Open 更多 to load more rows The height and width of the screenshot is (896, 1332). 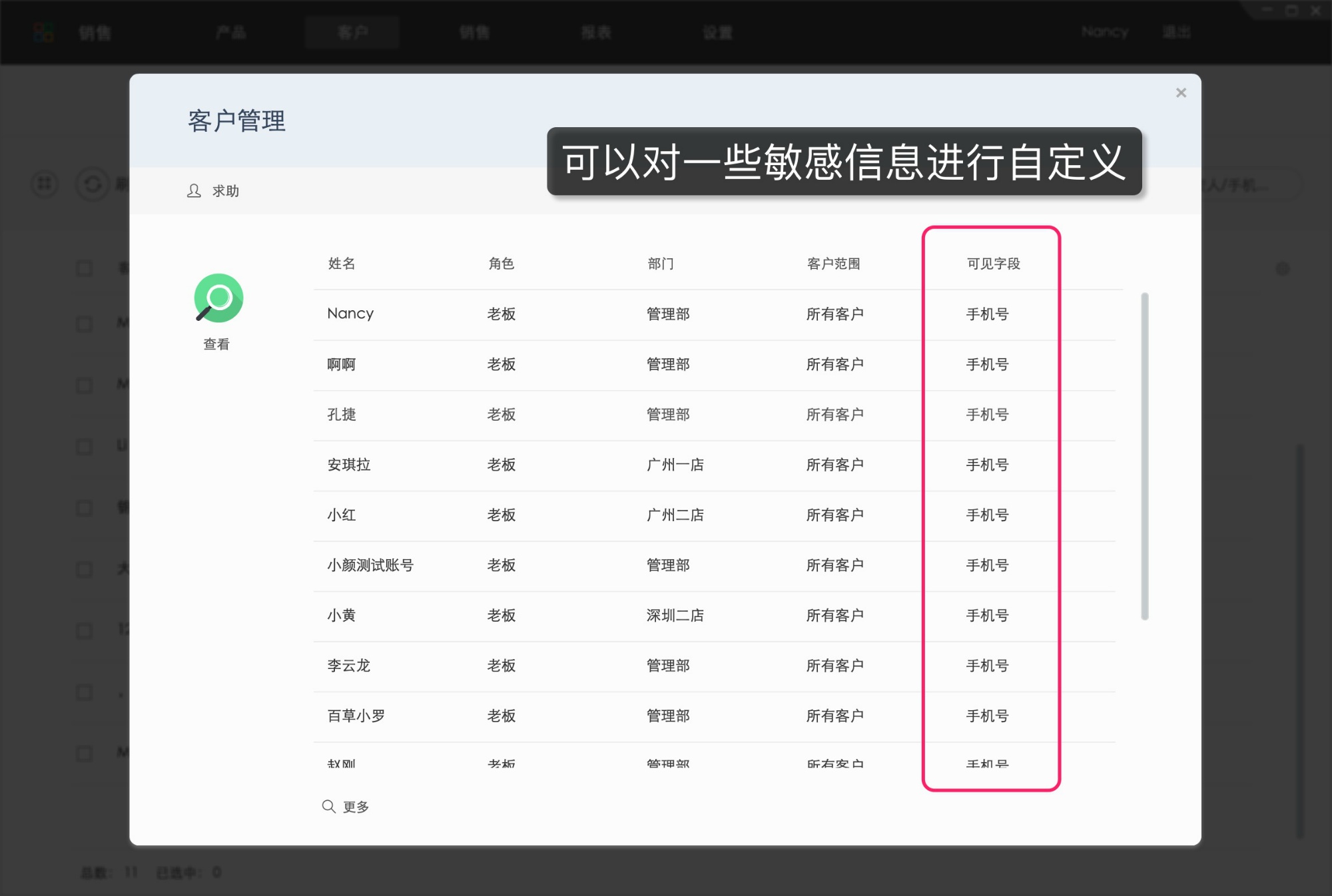coord(356,807)
